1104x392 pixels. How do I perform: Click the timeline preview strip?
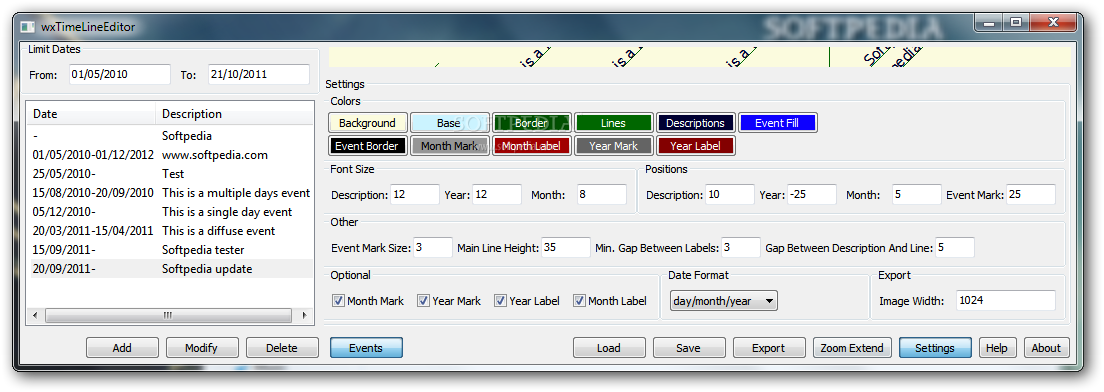click(700, 57)
